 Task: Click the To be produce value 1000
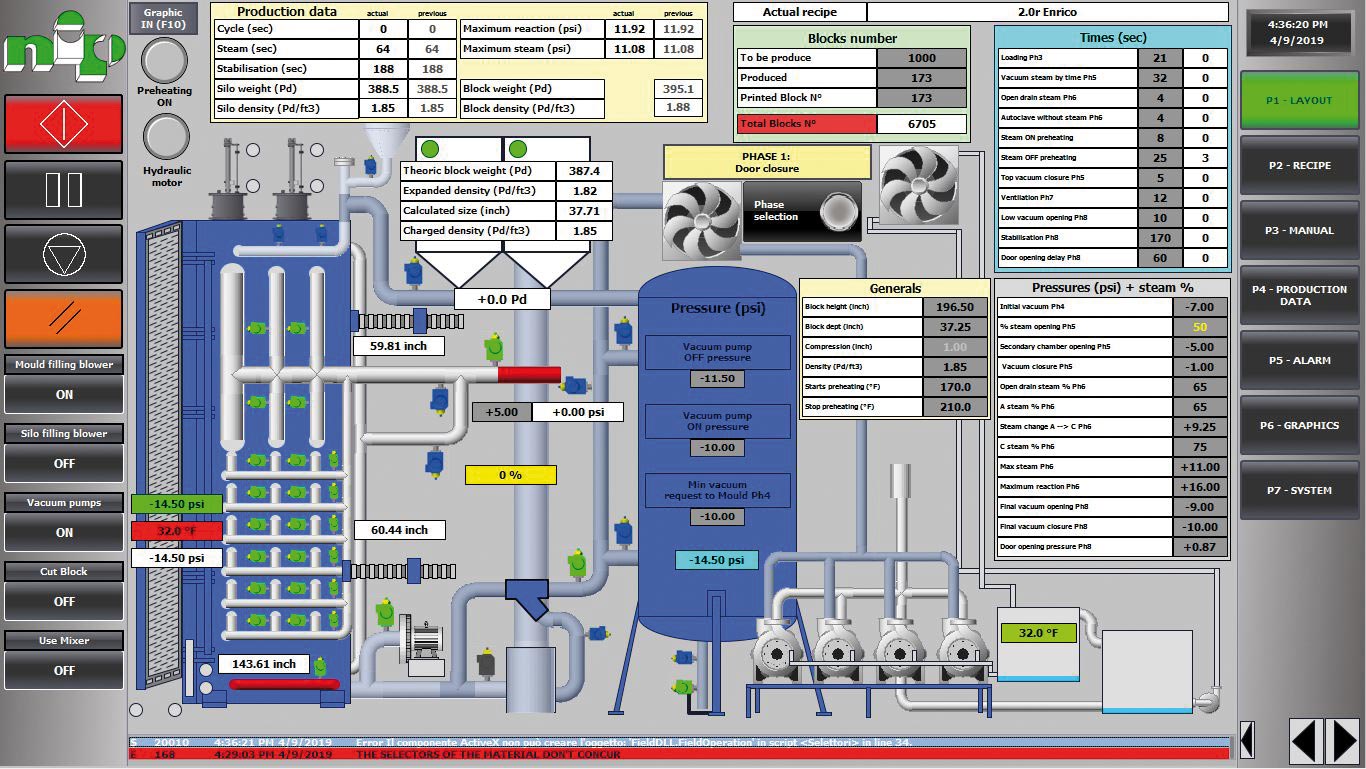click(922, 57)
